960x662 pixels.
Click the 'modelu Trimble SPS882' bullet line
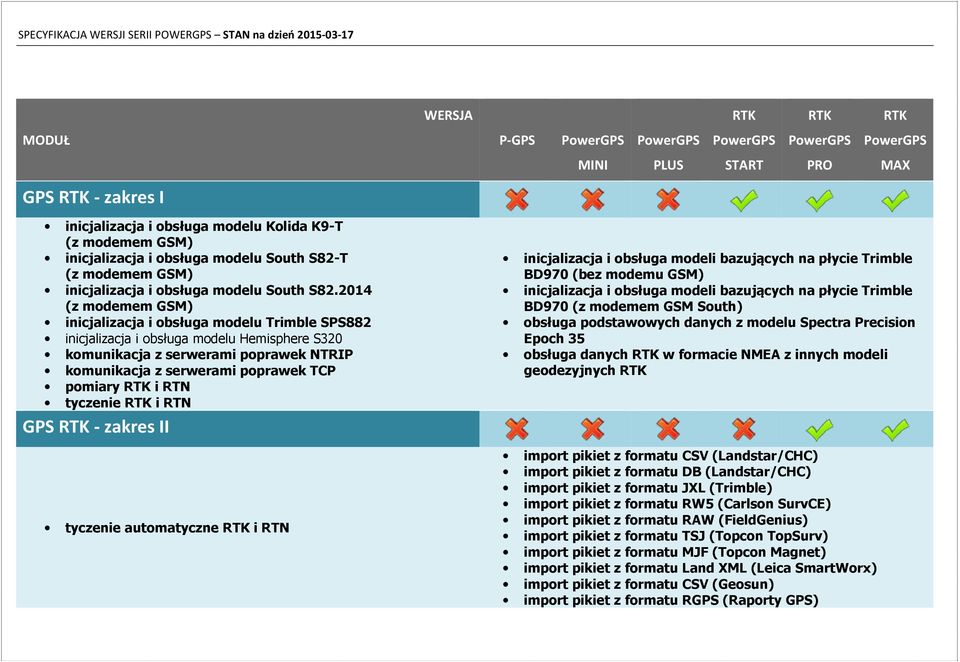point(218,323)
